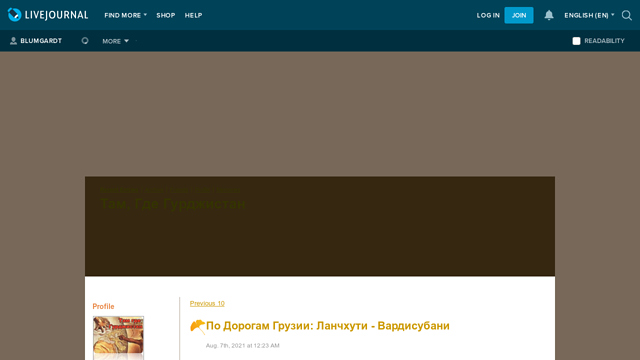Viewport: 640px width, 360px height.
Task: Click the Profile heading in the sidebar
Action: tap(103, 306)
